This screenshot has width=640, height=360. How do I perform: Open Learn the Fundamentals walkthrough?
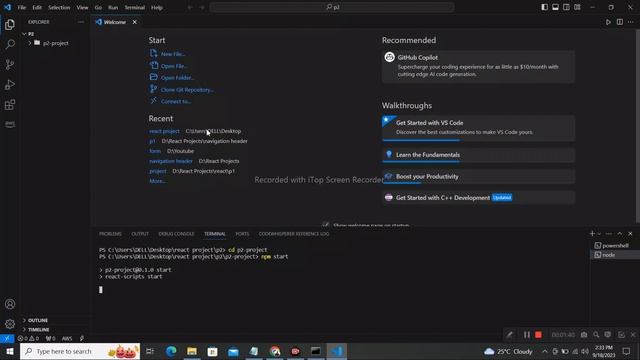click(478, 155)
